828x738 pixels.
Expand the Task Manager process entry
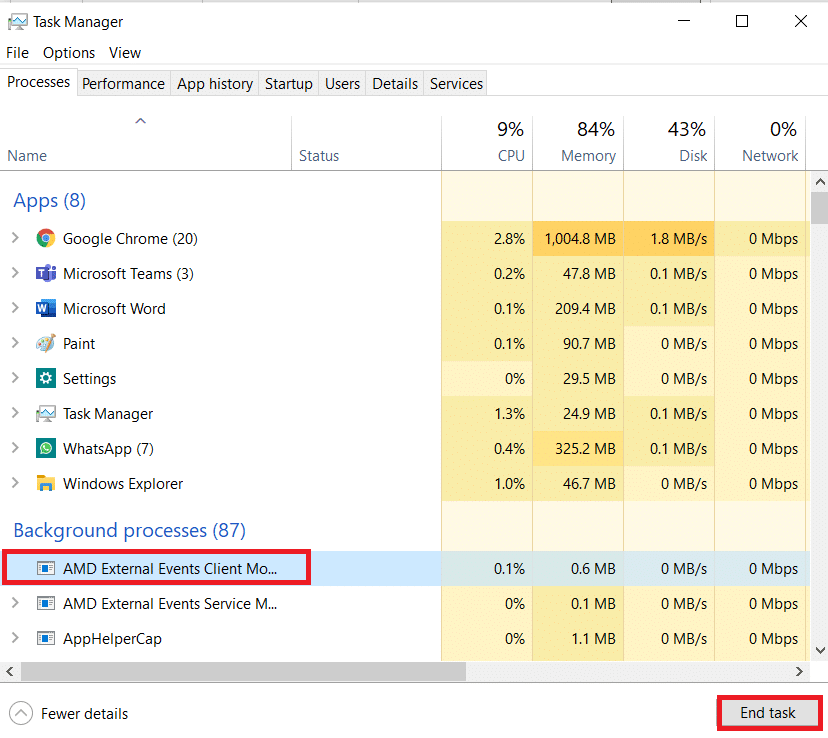[15, 413]
